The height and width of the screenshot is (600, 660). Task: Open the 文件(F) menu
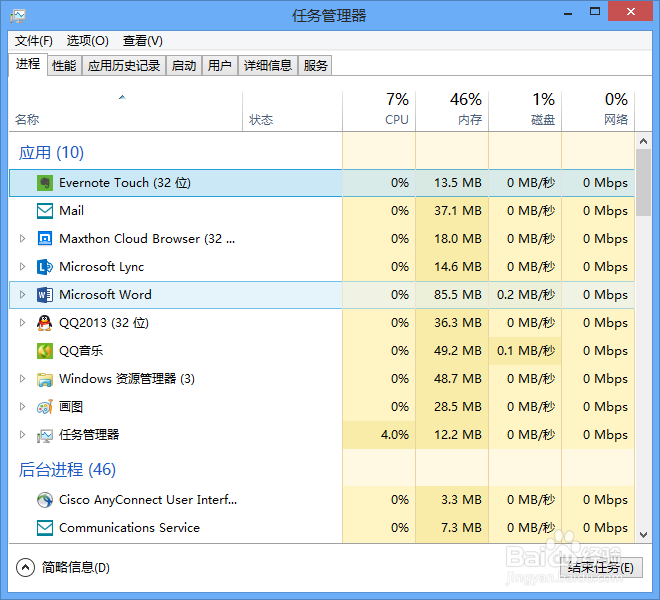[34, 41]
